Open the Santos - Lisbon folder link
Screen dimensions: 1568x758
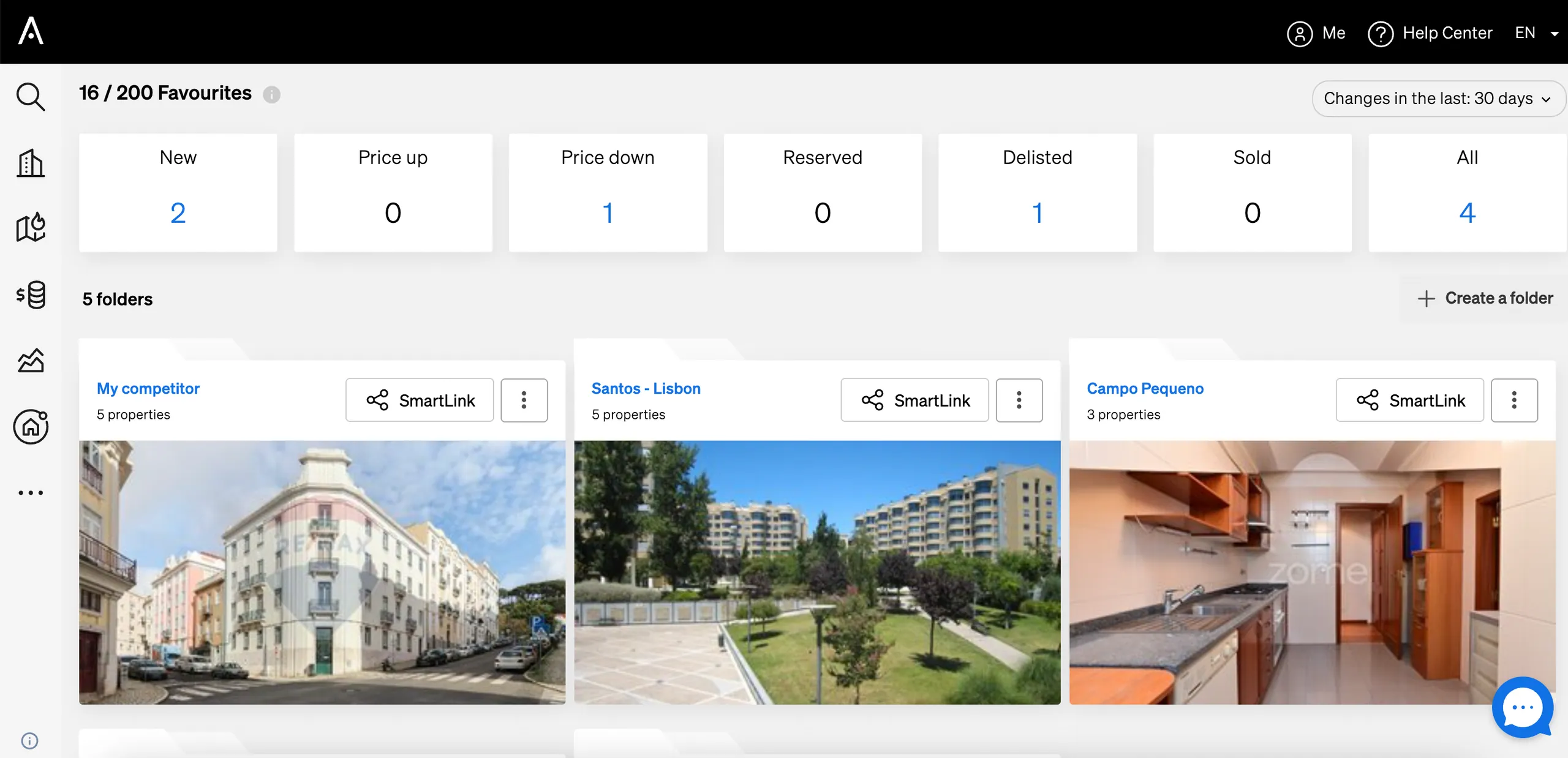click(646, 388)
